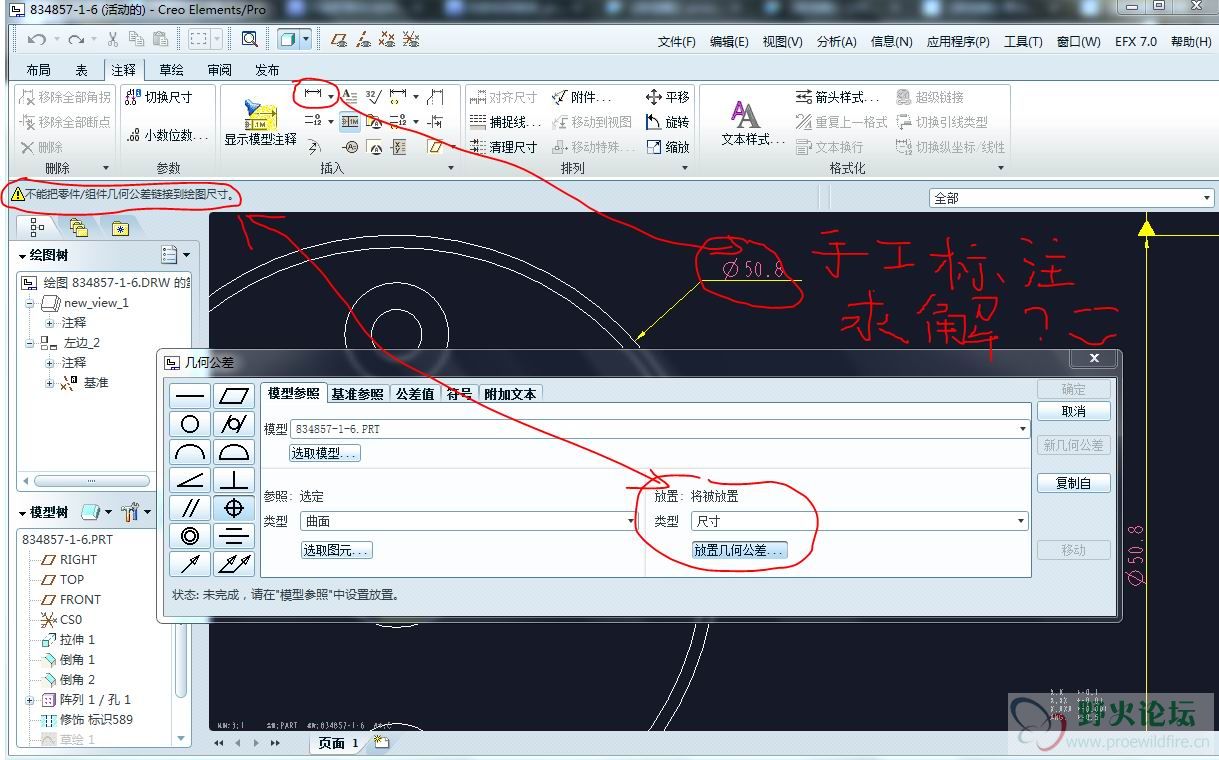Select the surface profile tolerance symbol
The width and height of the screenshot is (1219, 760).
pyautogui.click(x=234, y=452)
